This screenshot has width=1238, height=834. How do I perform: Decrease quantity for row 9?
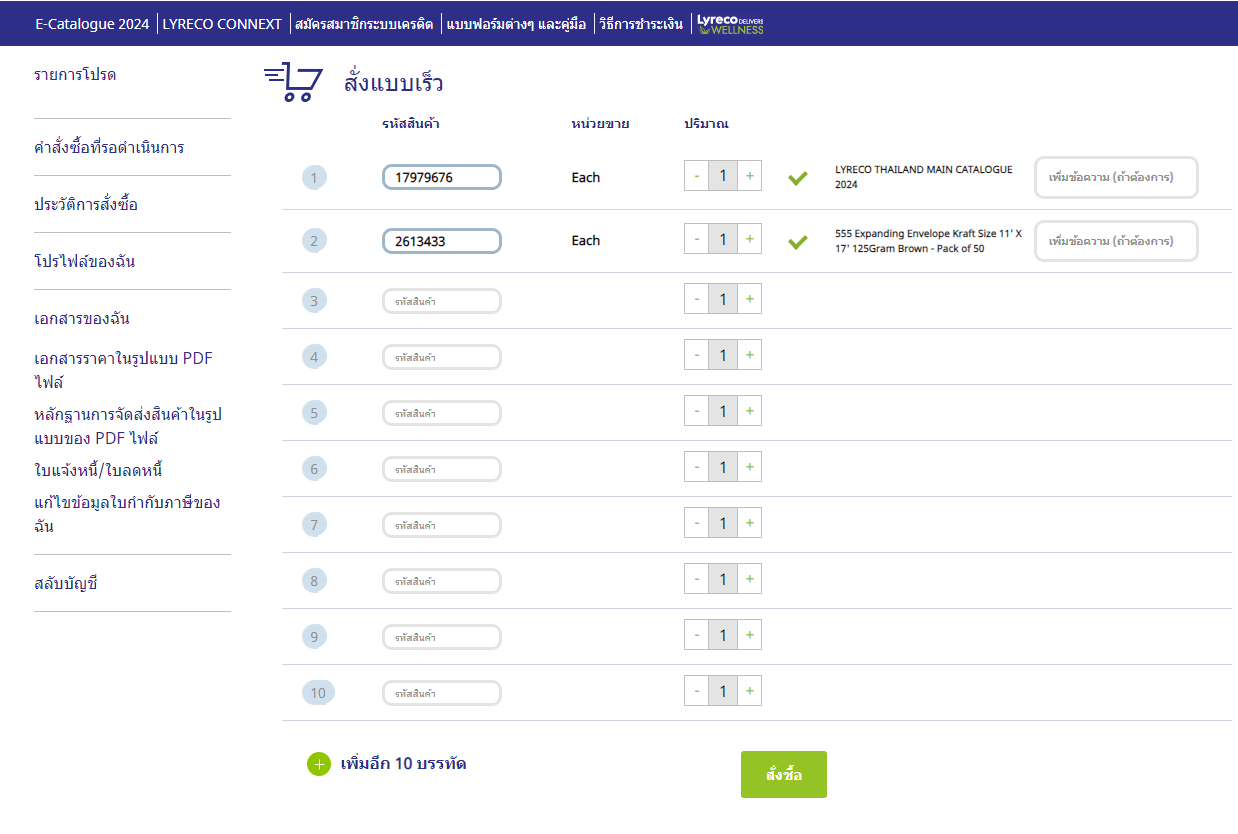pos(697,634)
